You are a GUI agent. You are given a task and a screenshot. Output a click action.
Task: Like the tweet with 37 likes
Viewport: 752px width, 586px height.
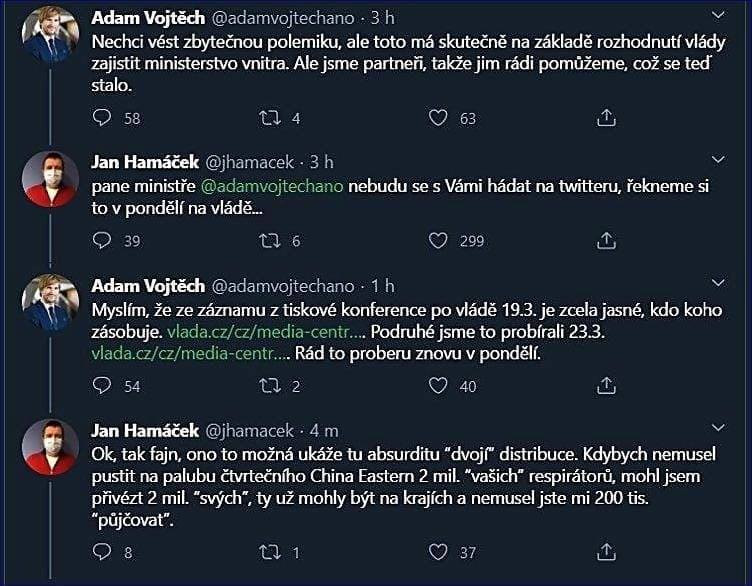click(438, 552)
